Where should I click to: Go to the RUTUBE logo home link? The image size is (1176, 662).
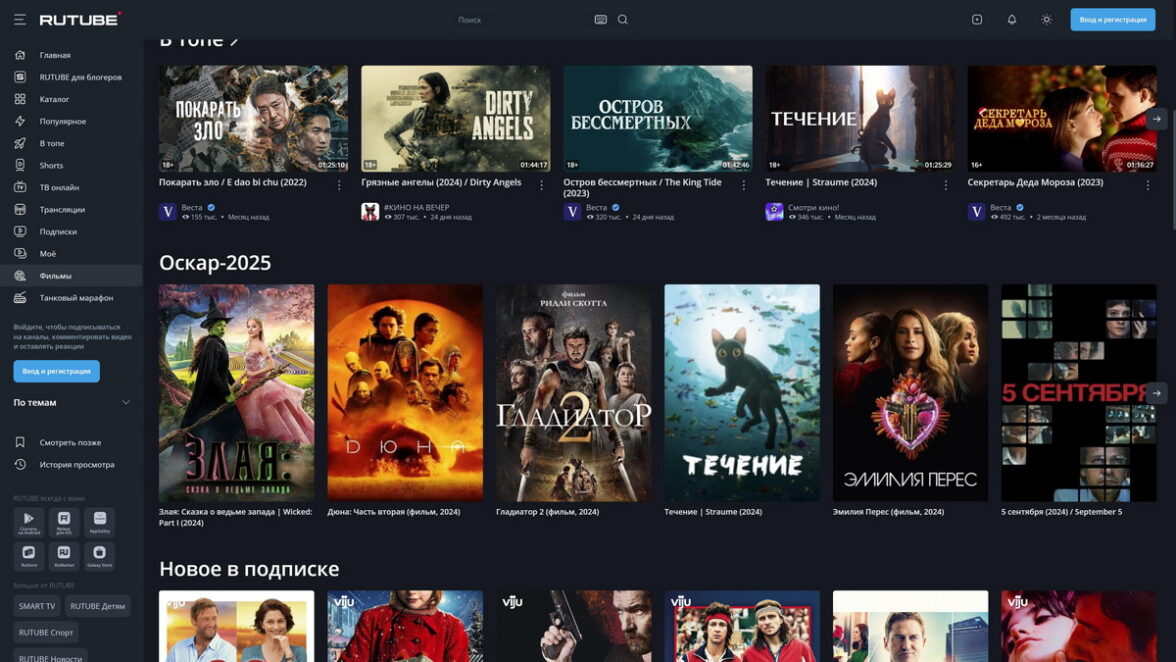80,19
